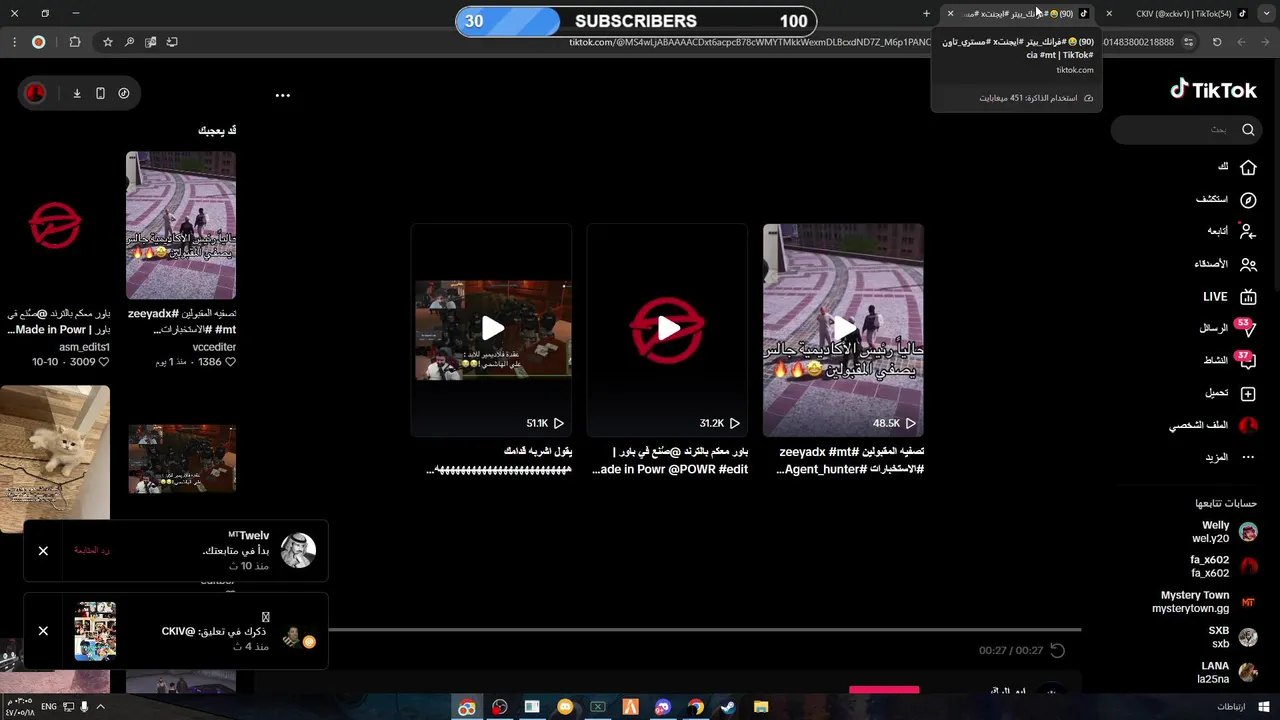Go to the LIVE section

click(1230, 297)
